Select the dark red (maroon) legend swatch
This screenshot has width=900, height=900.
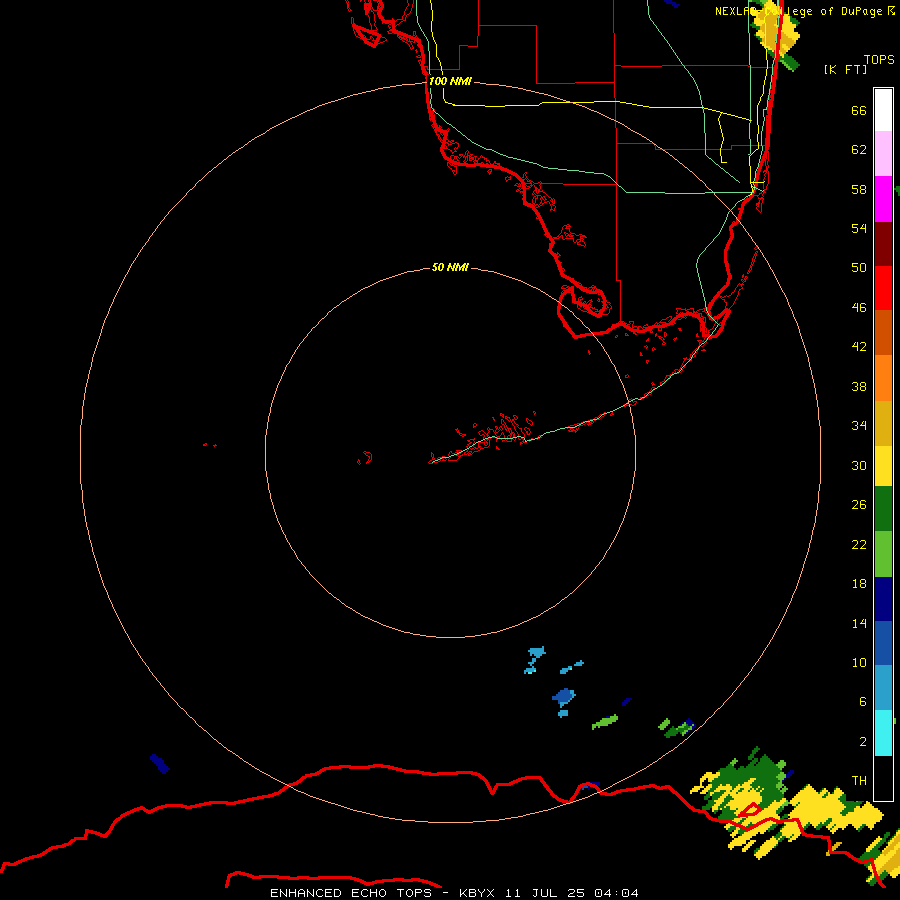pyautogui.click(x=883, y=244)
